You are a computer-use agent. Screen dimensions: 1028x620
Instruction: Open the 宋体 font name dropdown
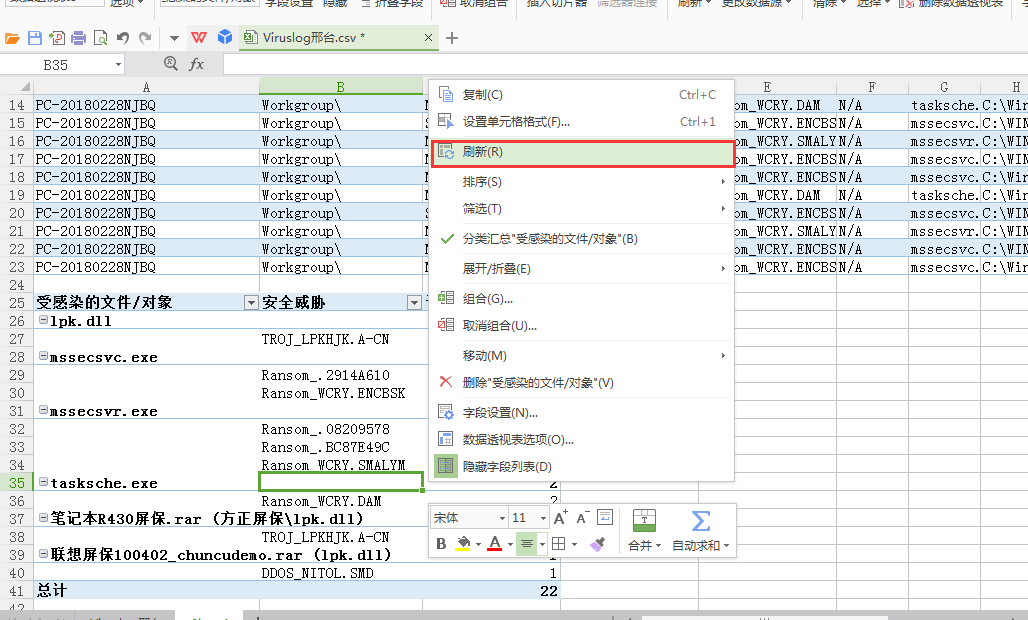pyautogui.click(x=502, y=518)
